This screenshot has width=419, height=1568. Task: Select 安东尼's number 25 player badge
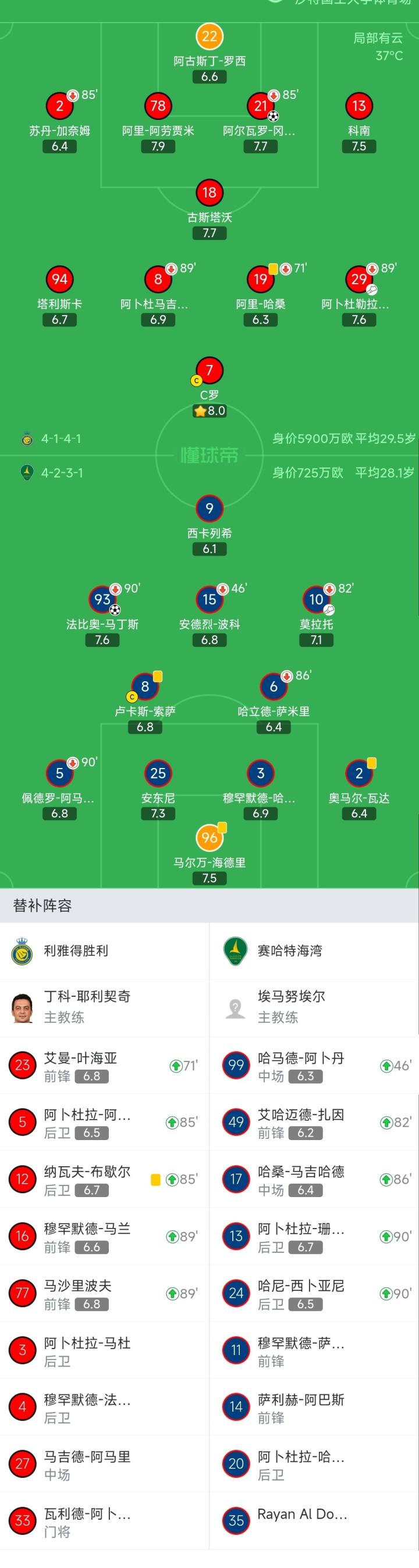[x=158, y=774]
